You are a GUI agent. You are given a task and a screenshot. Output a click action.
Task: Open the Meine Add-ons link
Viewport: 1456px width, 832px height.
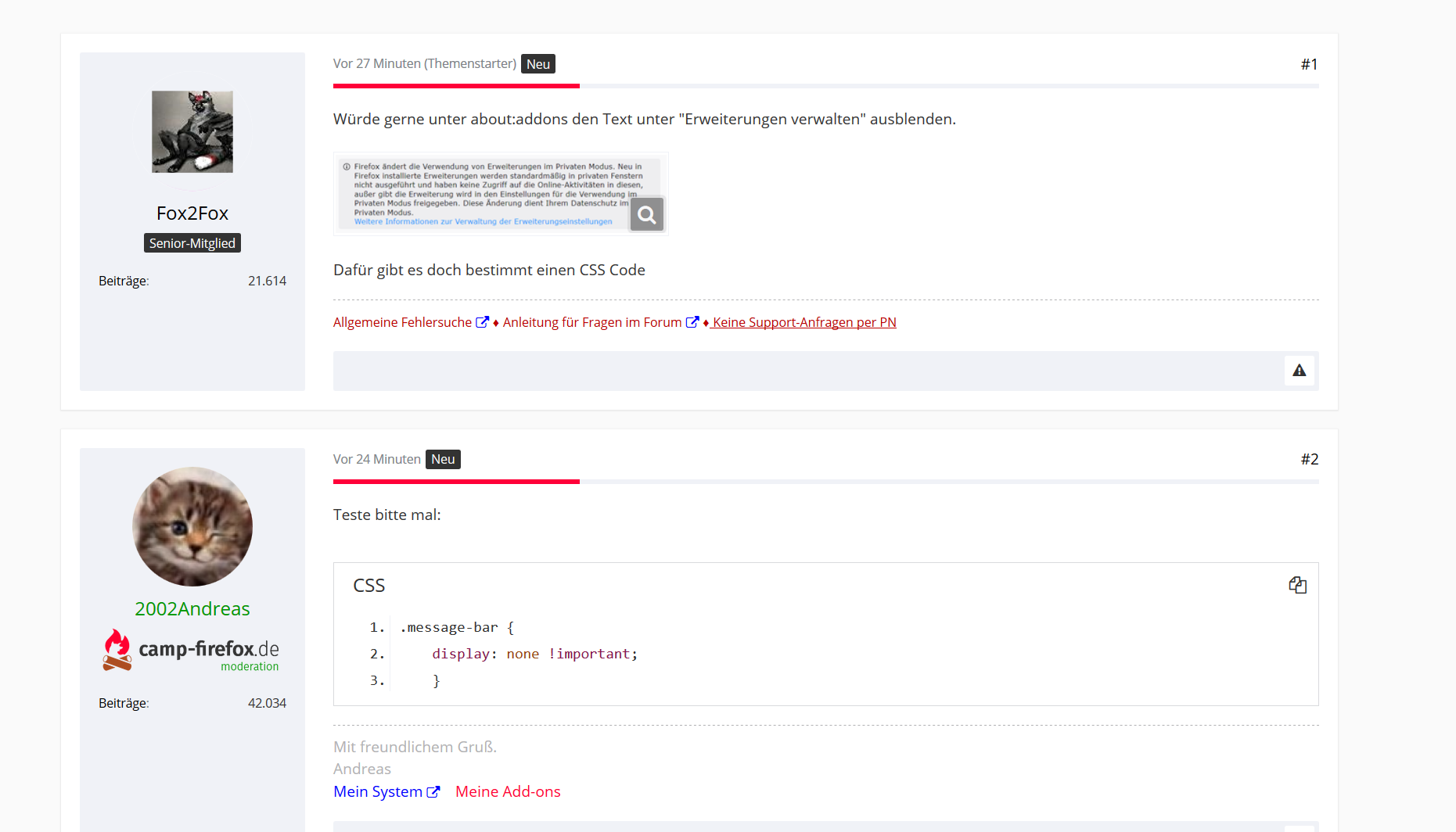tap(508, 792)
